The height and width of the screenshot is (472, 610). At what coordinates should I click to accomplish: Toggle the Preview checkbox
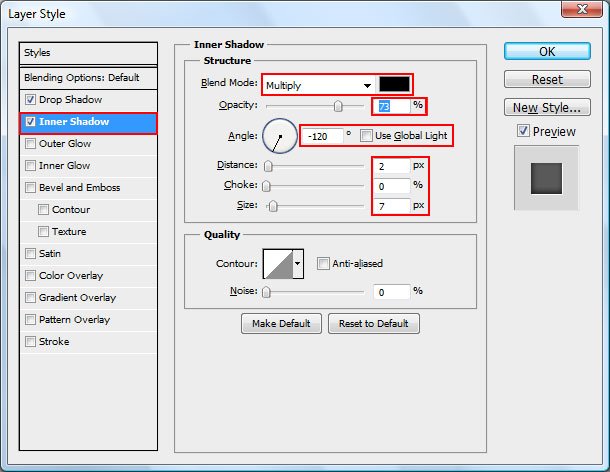(523, 131)
